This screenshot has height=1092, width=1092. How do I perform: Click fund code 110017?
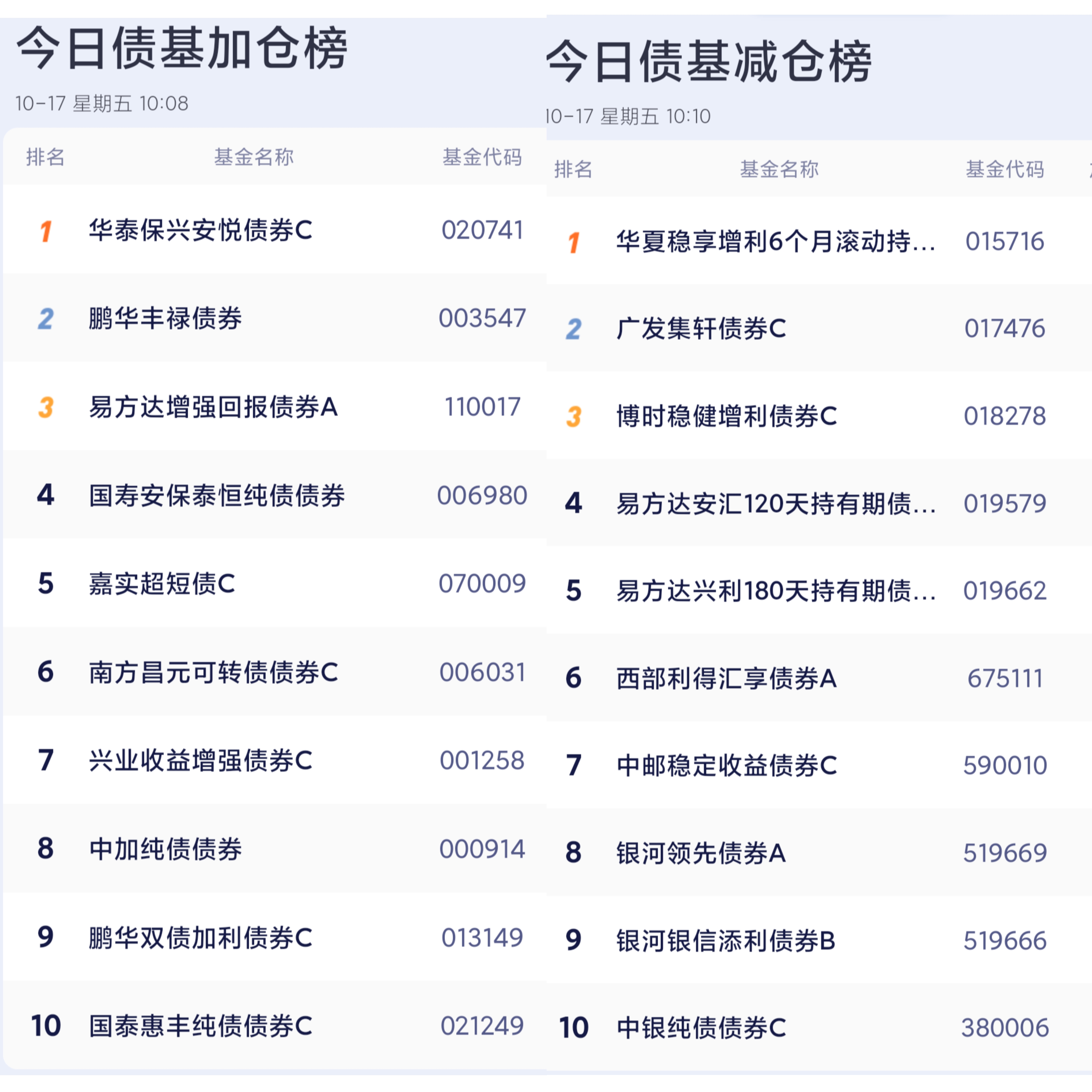(x=482, y=407)
